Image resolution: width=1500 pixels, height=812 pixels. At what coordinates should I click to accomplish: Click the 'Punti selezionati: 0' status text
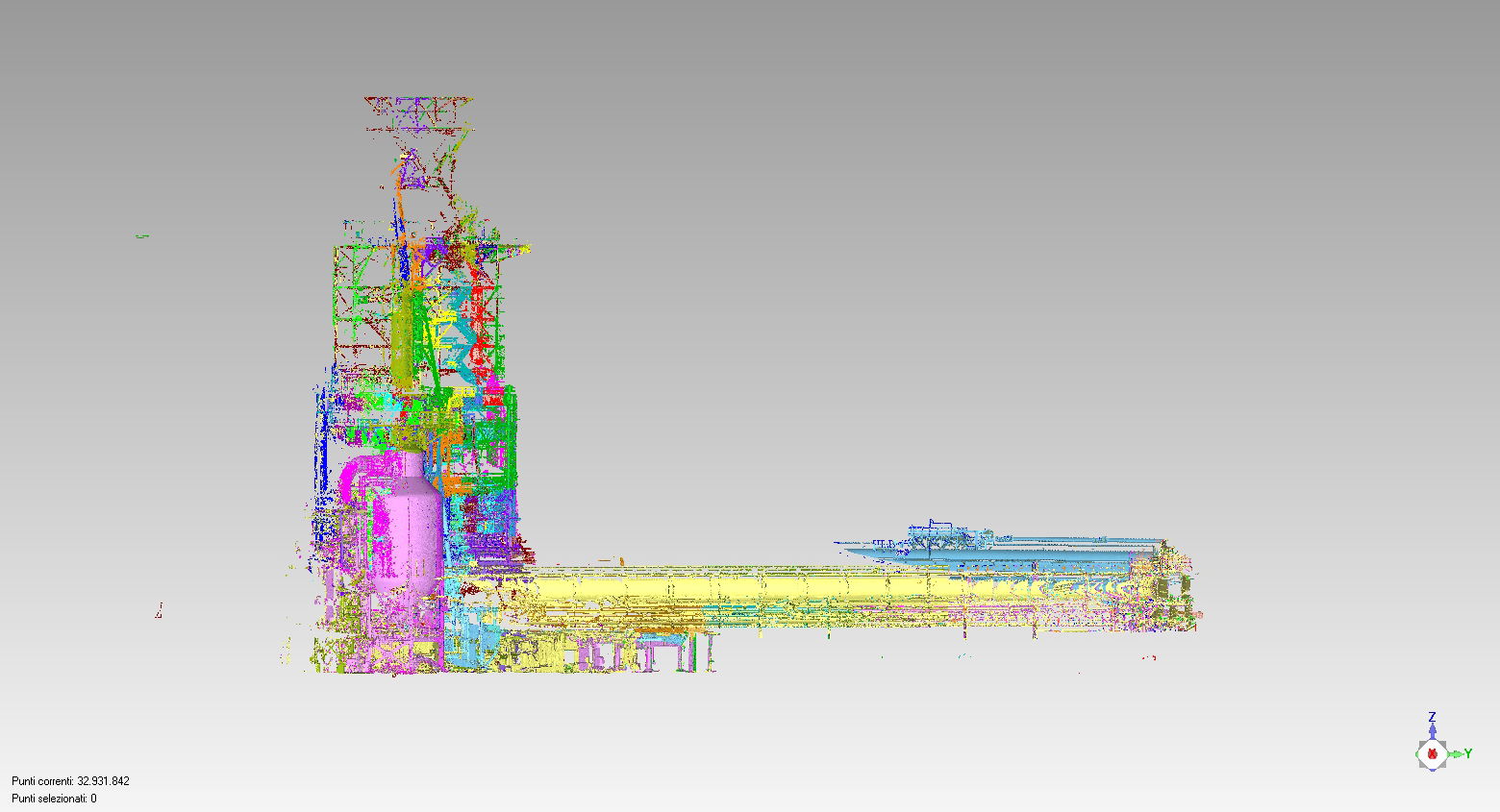(54, 799)
